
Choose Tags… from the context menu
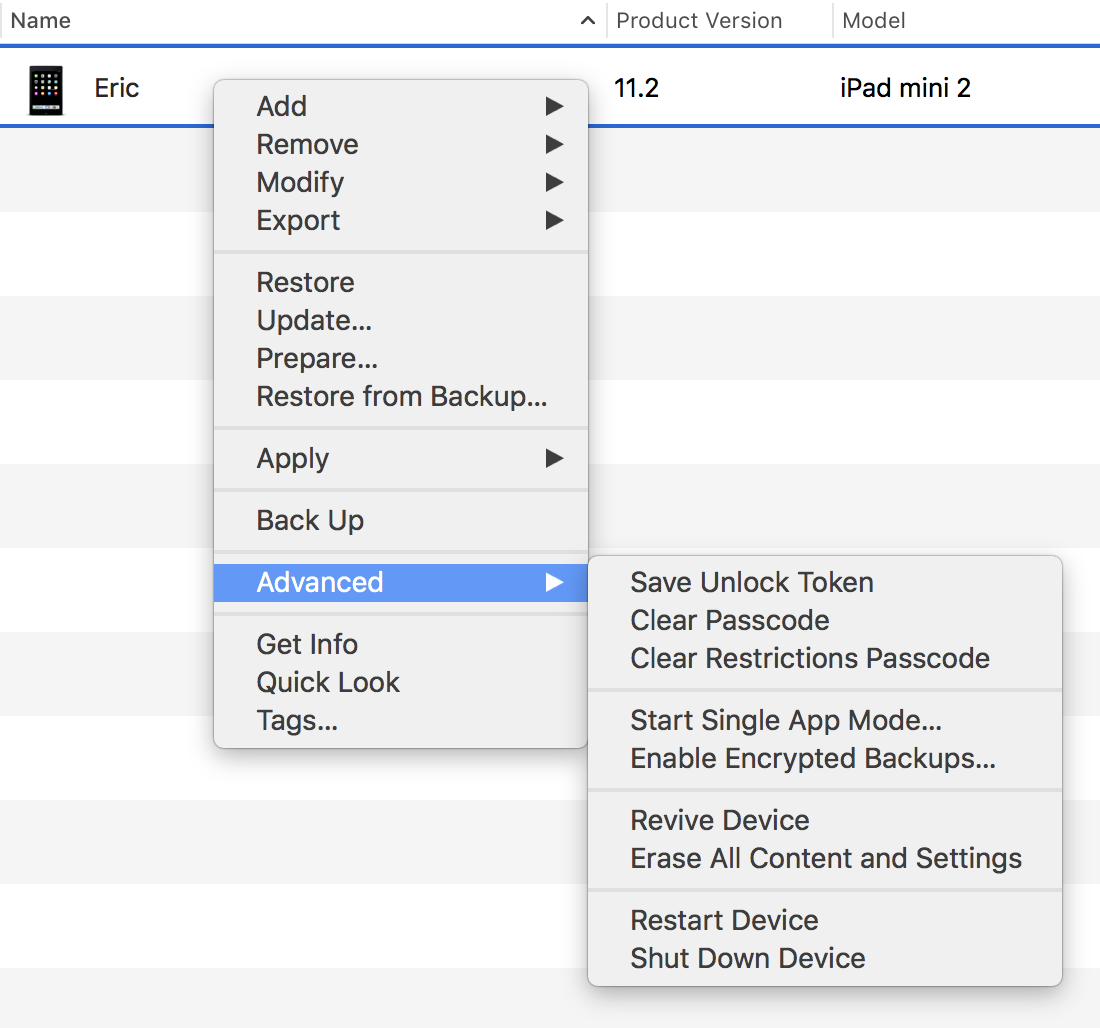click(x=401, y=720)
